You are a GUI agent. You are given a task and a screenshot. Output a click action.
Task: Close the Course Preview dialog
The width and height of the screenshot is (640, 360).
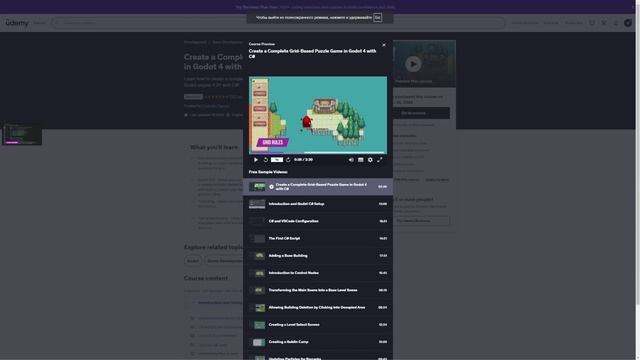[x=384, y=45]
